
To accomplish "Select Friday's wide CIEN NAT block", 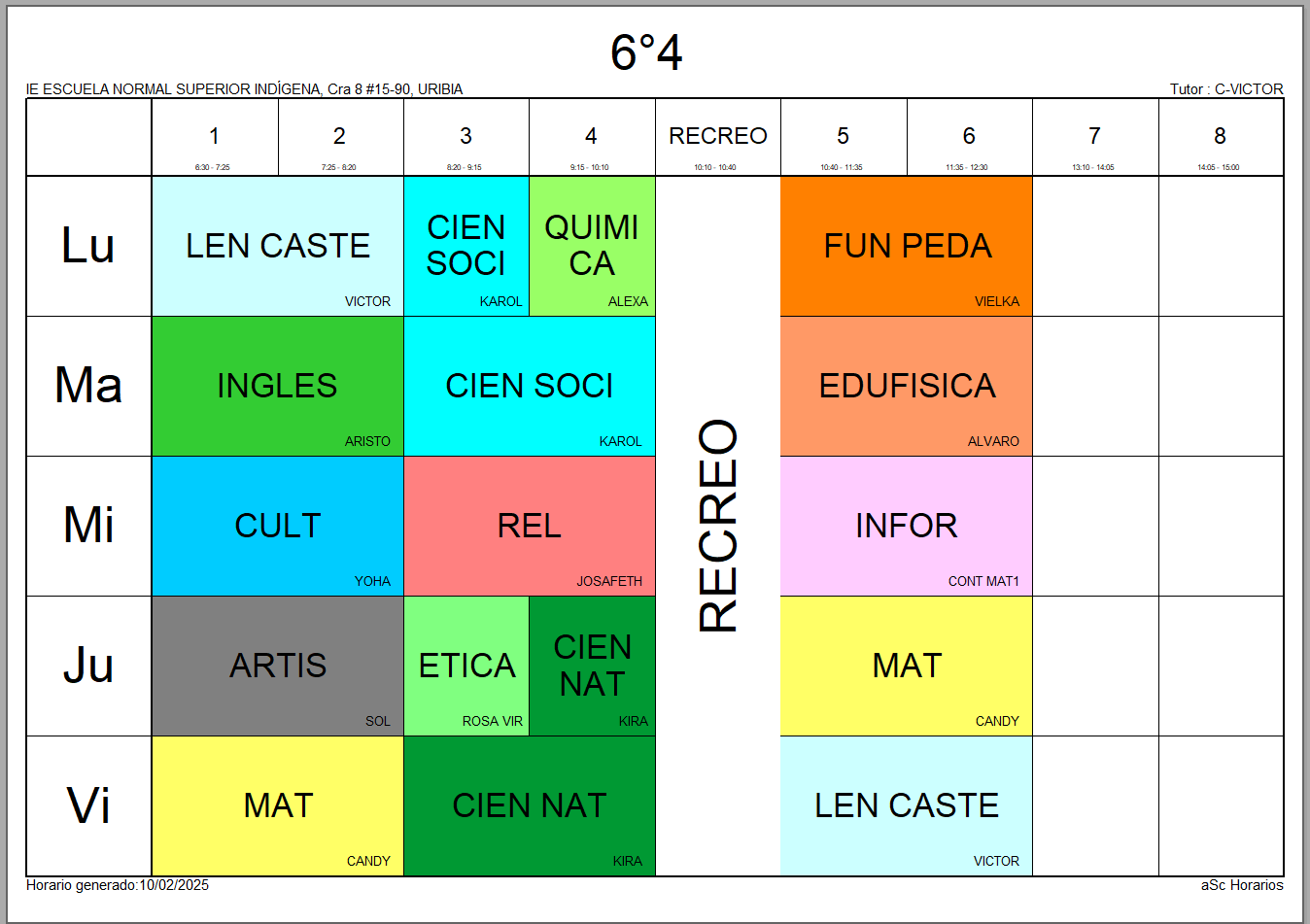I will coord(530,805).
